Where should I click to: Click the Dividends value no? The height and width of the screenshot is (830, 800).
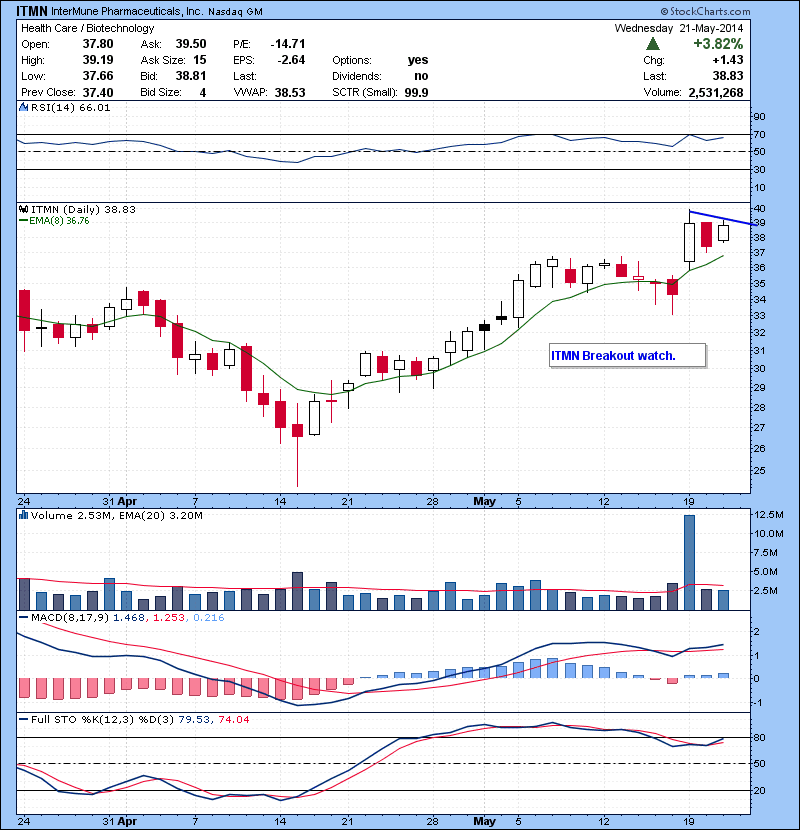[421, 76]
